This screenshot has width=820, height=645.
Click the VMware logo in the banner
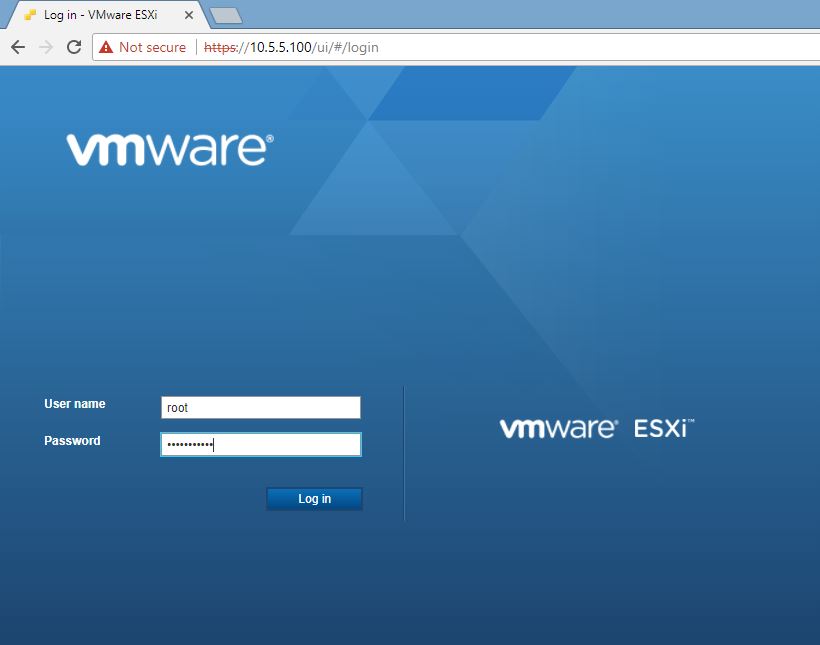(168, 148)
